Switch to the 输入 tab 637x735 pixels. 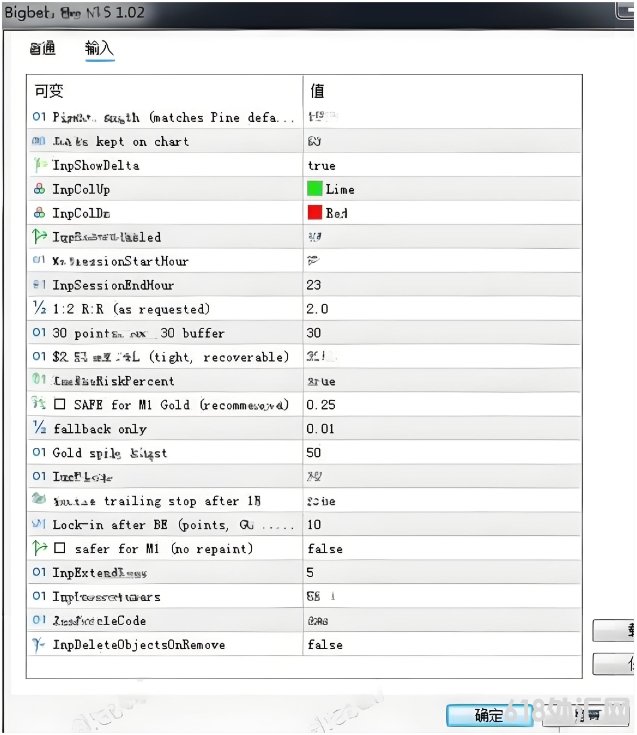point(99,48)
